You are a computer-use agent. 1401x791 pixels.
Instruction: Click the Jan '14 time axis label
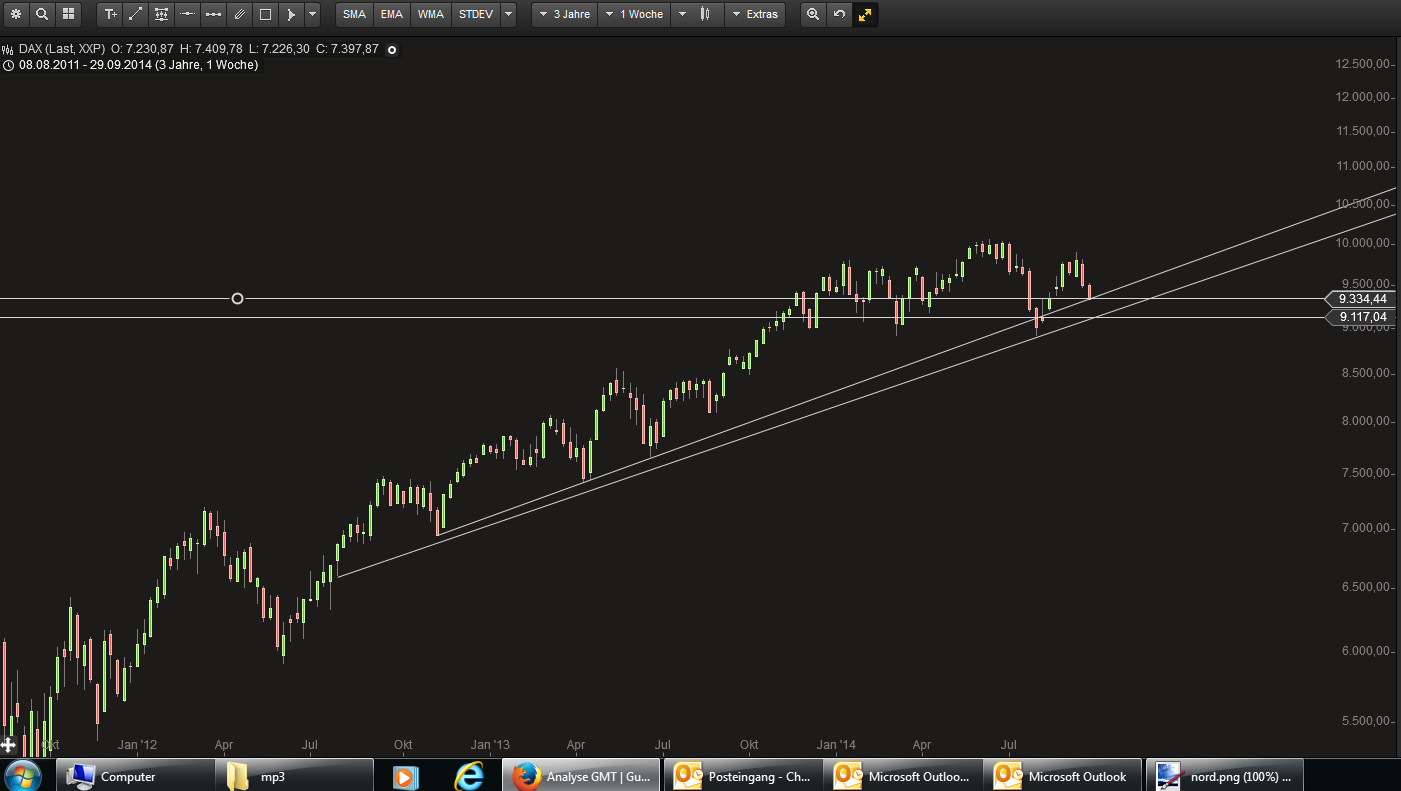(x=836, y=745)
